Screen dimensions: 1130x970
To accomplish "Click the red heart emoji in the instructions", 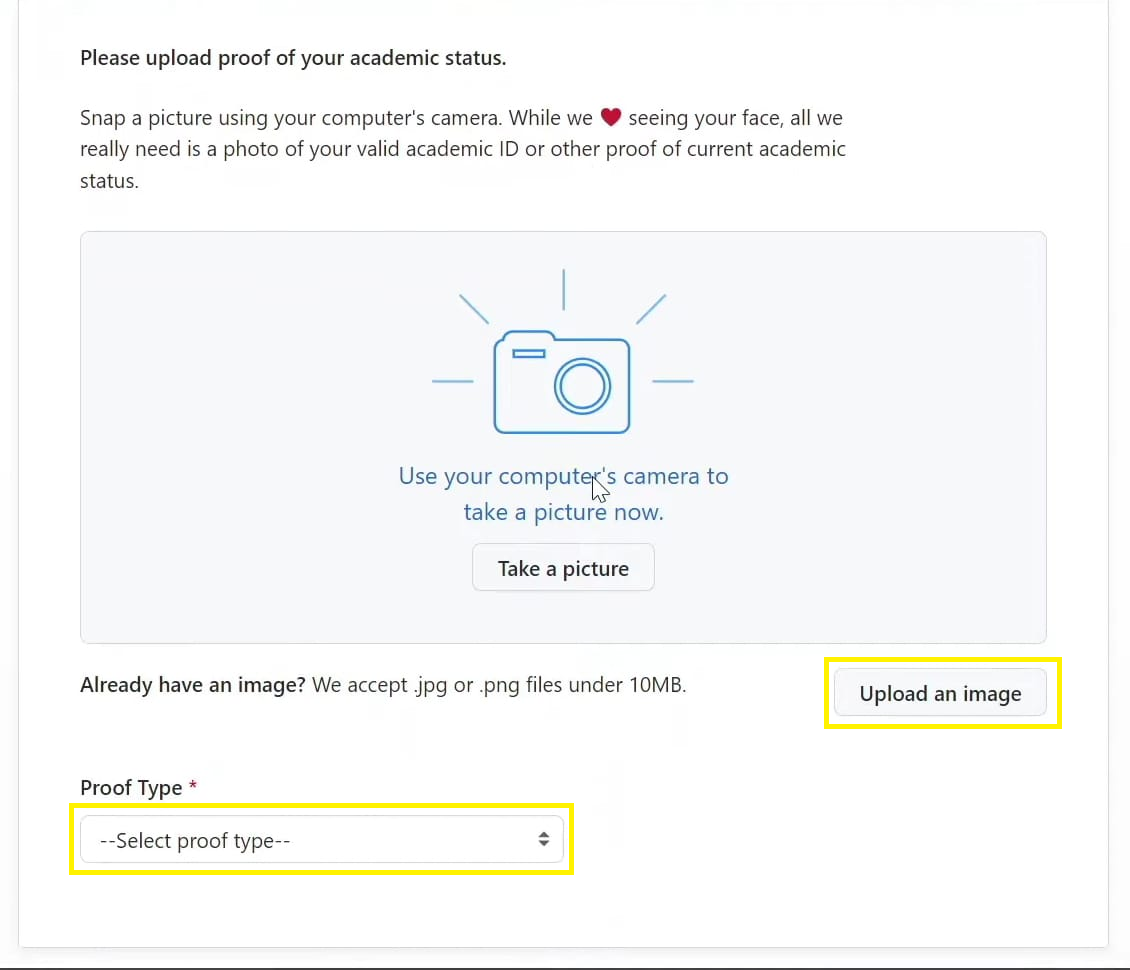I will tap(611, 118).
